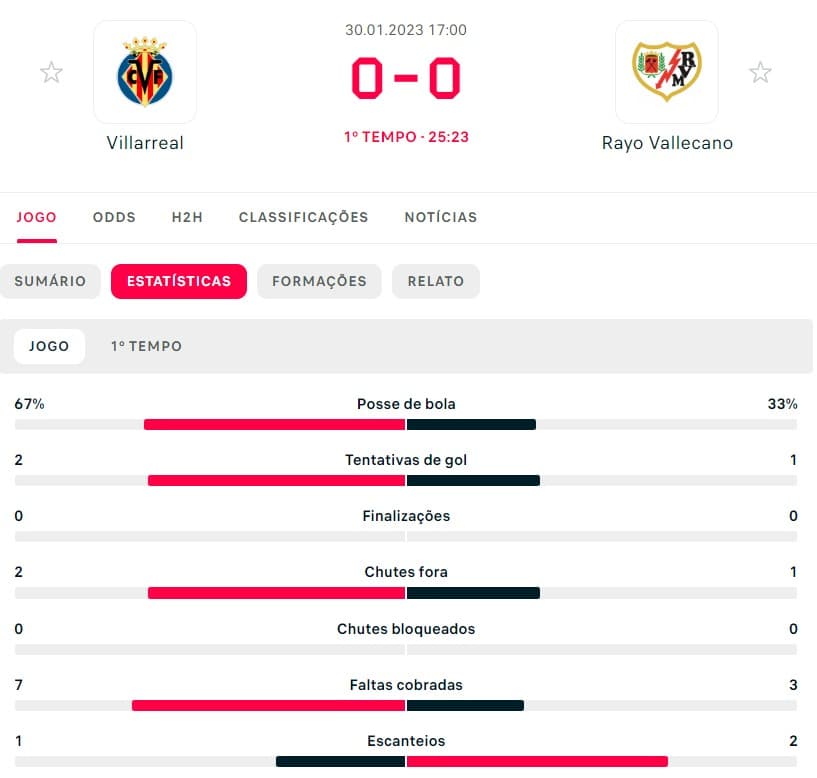Switch to the ODDS tab
The image size is (817, 778).
(114, 217)
